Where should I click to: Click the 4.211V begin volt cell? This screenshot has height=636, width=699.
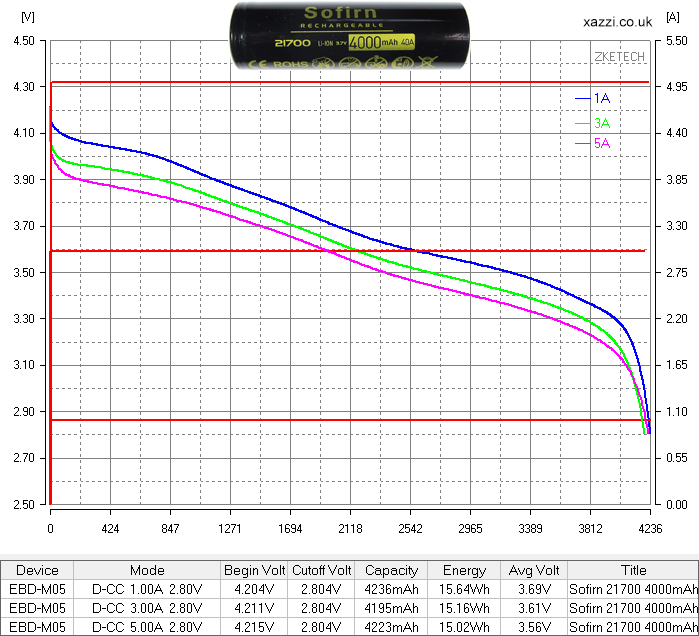255,608
